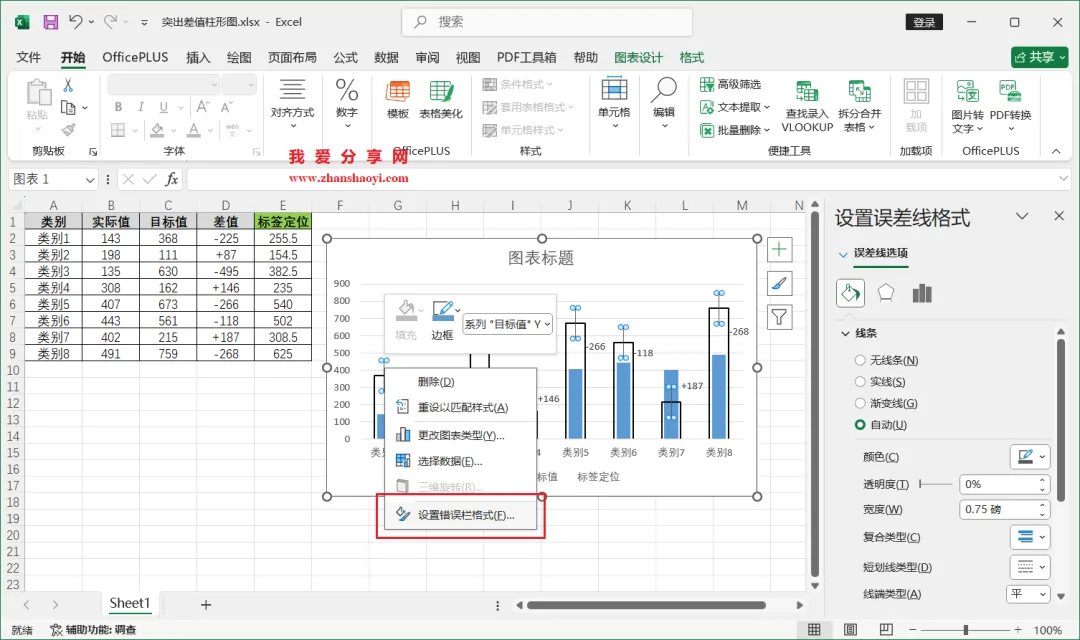This screenshot has width=1080, height=640.
Task: Select the Effects pentagon icon
Action: (886, 293)
